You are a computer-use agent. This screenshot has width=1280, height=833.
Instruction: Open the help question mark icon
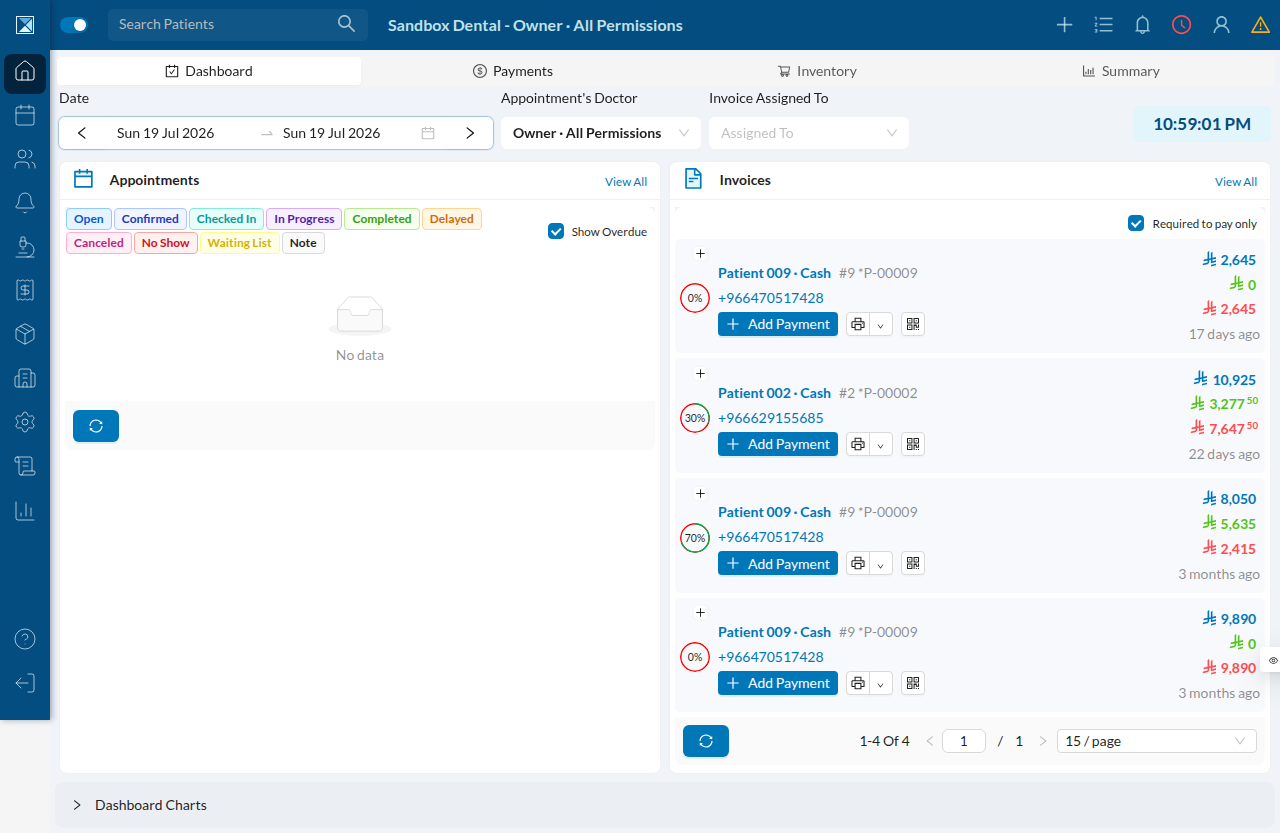[25, 639]
